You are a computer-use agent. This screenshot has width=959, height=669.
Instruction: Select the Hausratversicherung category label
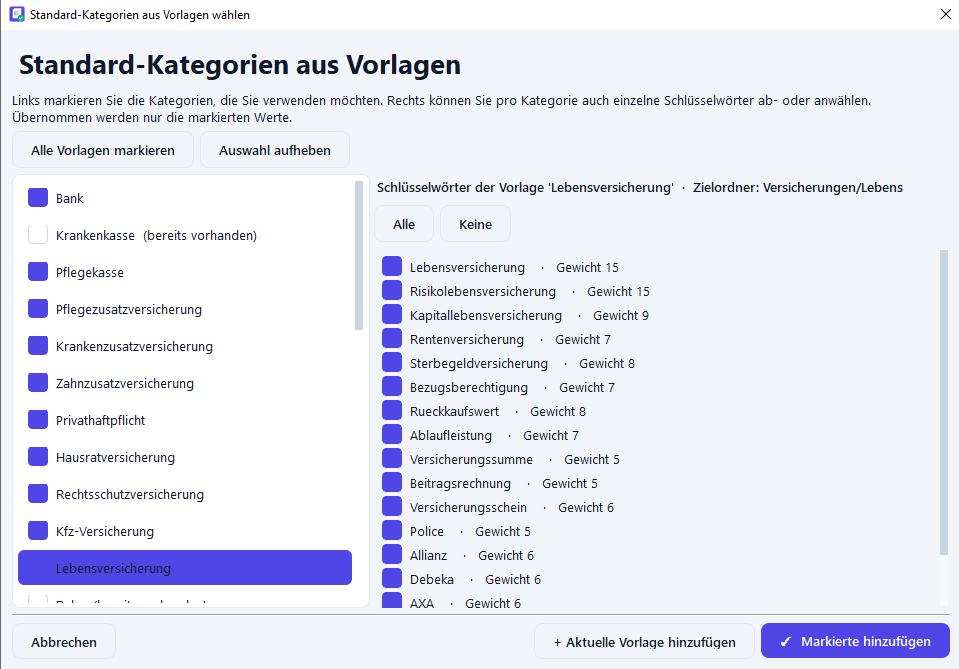pyautogui.click(x=115, y=457)
